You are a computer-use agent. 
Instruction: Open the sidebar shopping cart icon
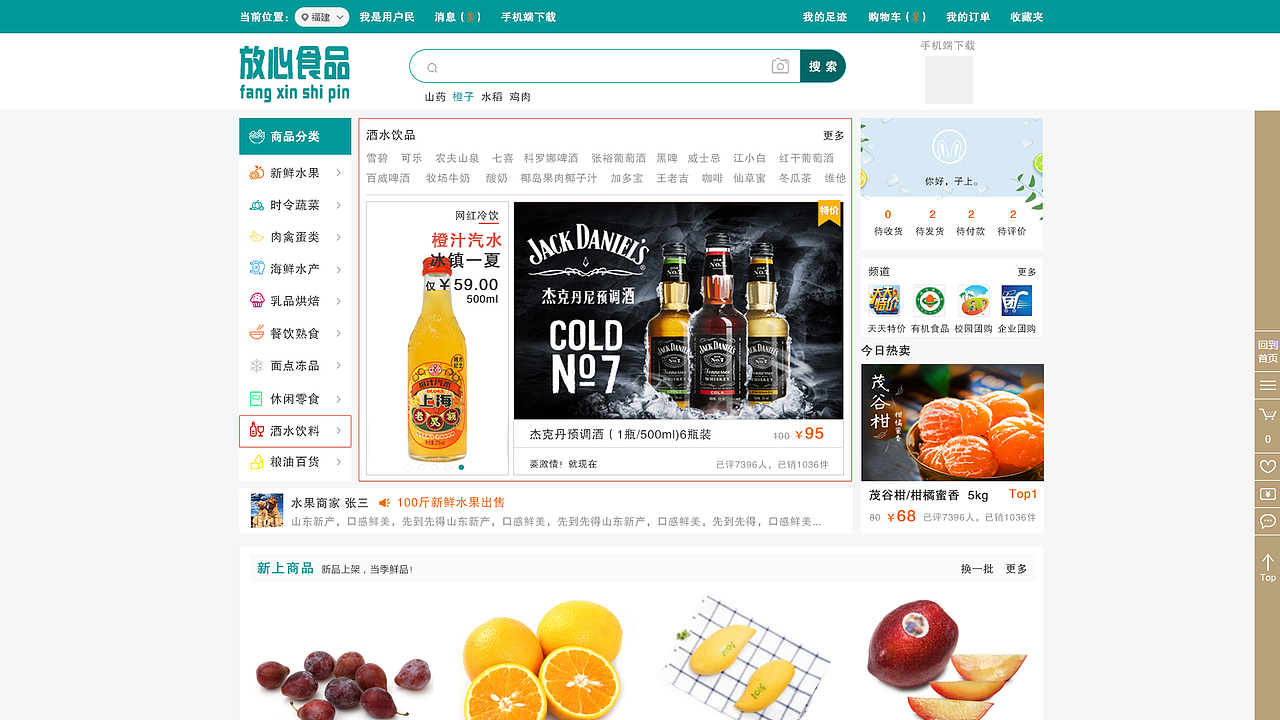[x=1268, y=414]
